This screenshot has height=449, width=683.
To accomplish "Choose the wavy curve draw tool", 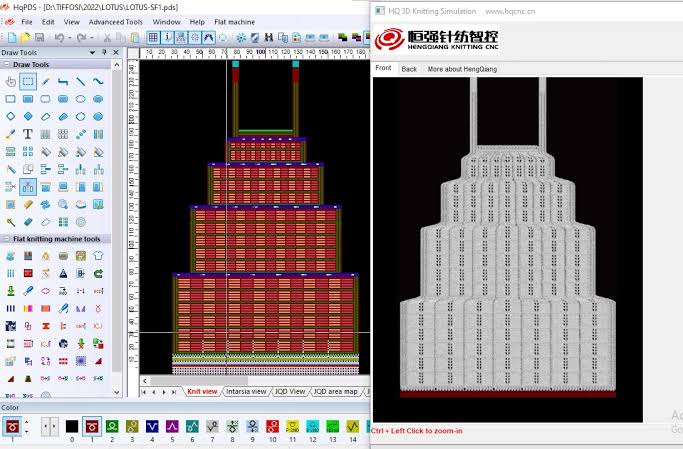I will coord(98,82).
